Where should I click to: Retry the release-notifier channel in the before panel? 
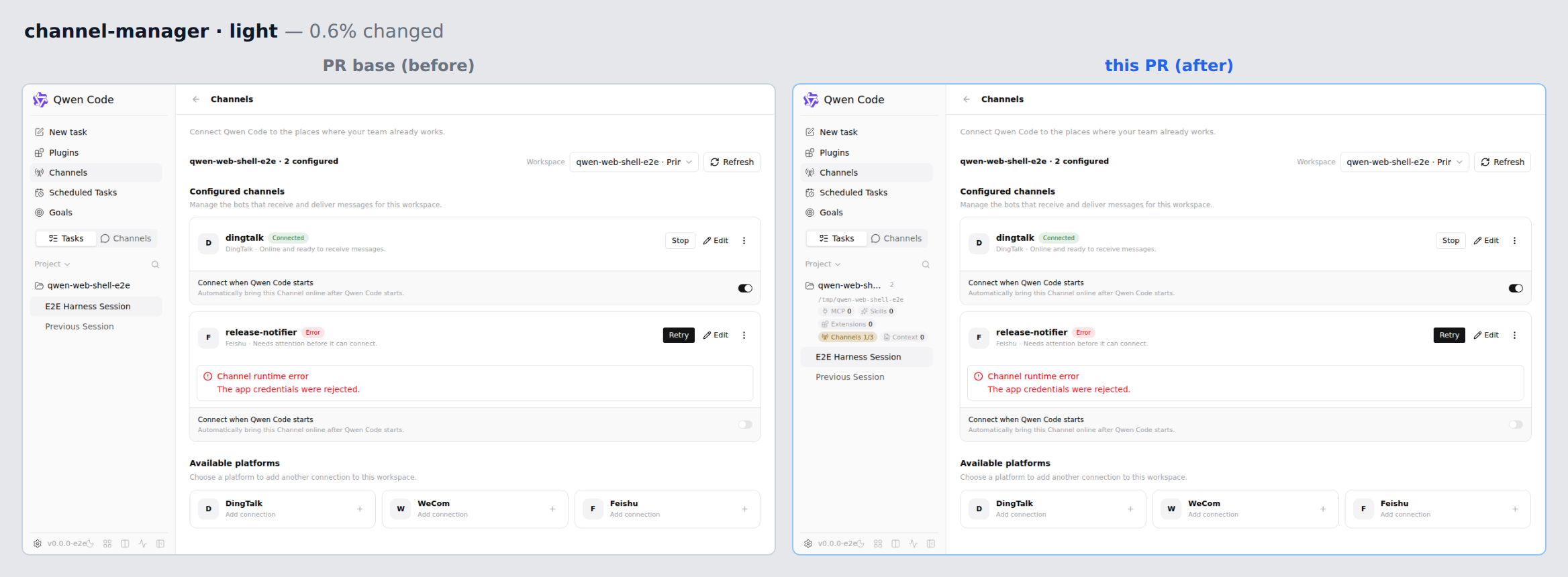click(x=679, y=335)
